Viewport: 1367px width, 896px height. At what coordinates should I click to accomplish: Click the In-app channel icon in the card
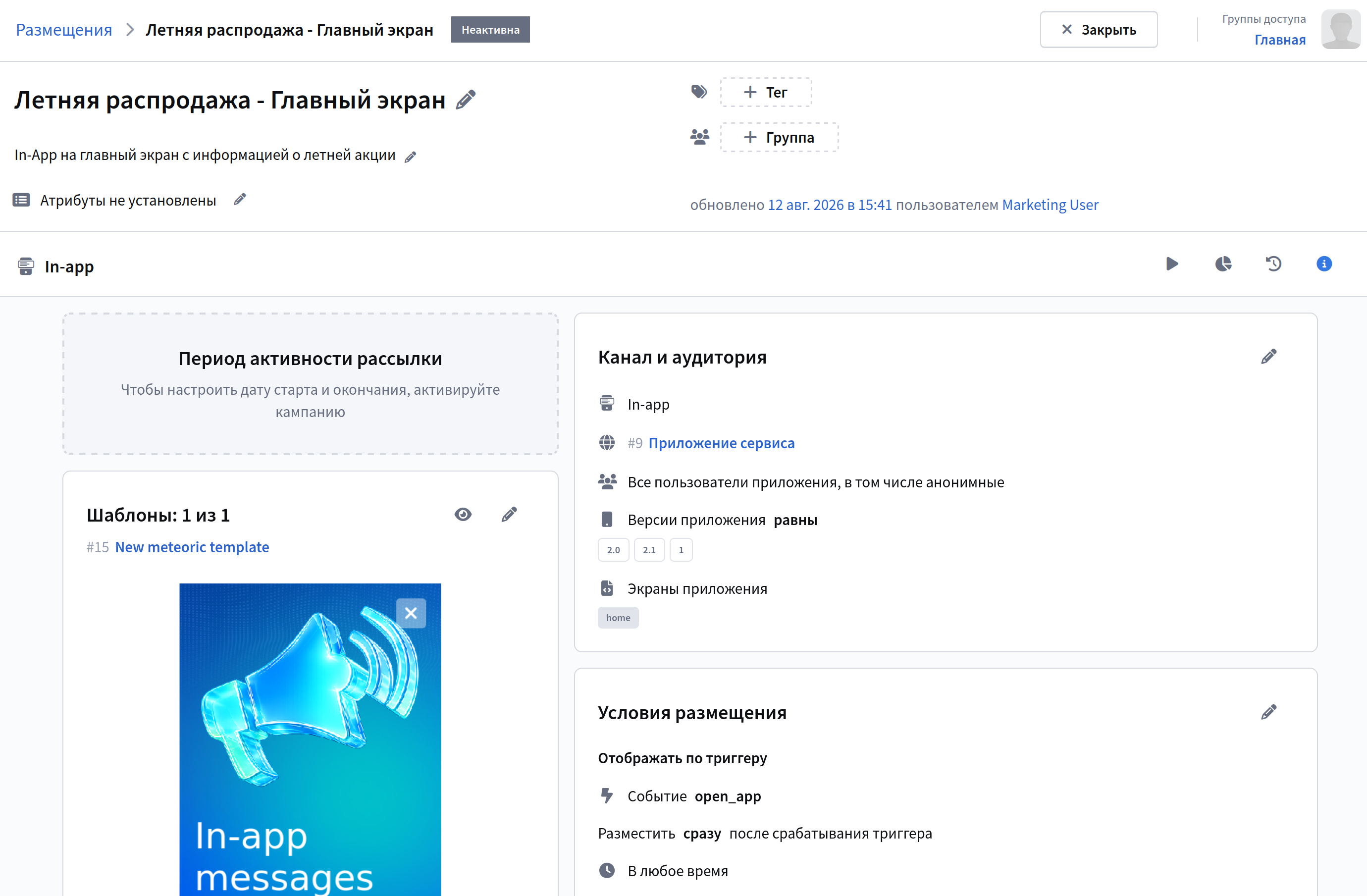(x=607, y=404)
